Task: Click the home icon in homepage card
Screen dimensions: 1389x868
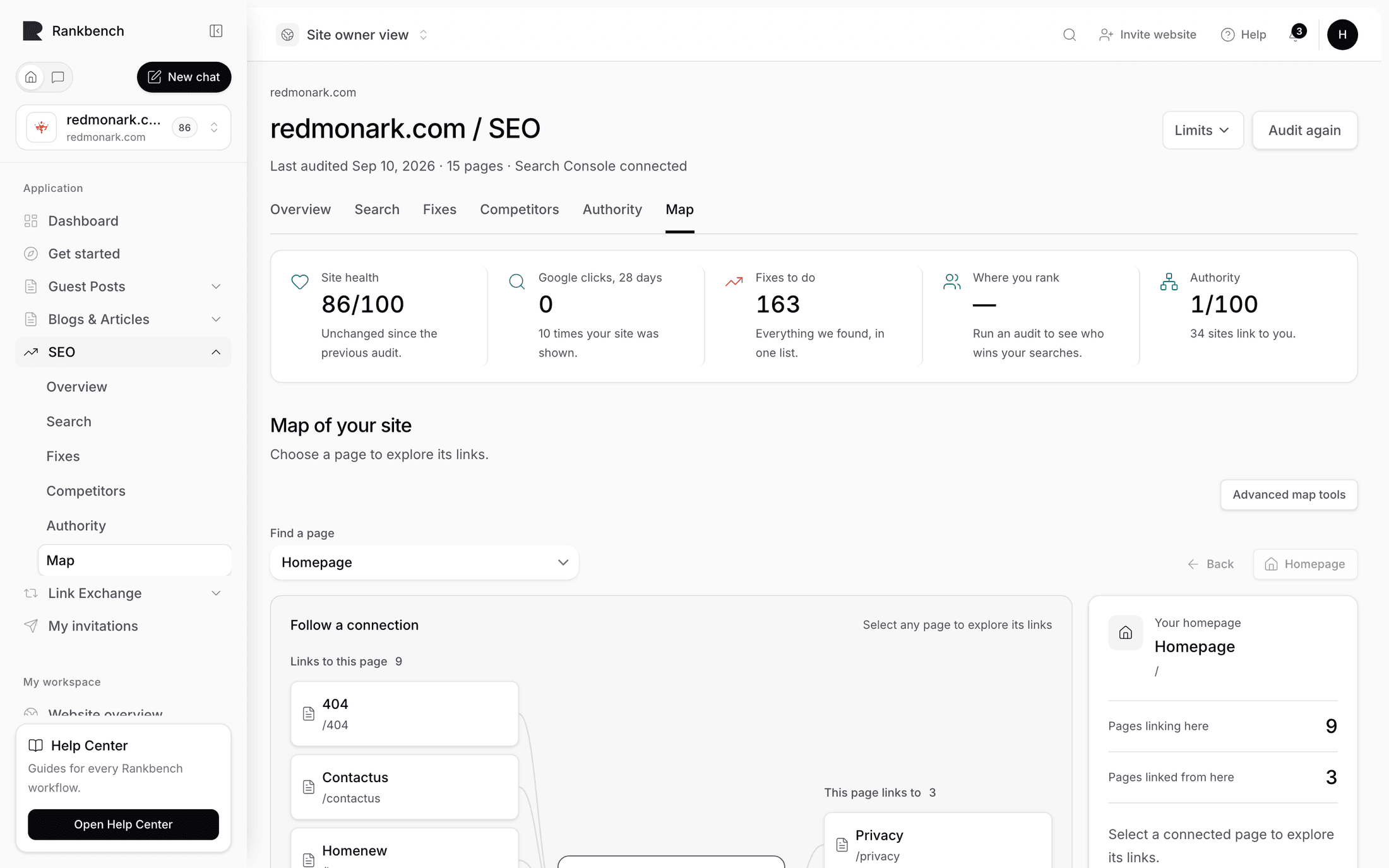Action: click(x=1126, y=633)
